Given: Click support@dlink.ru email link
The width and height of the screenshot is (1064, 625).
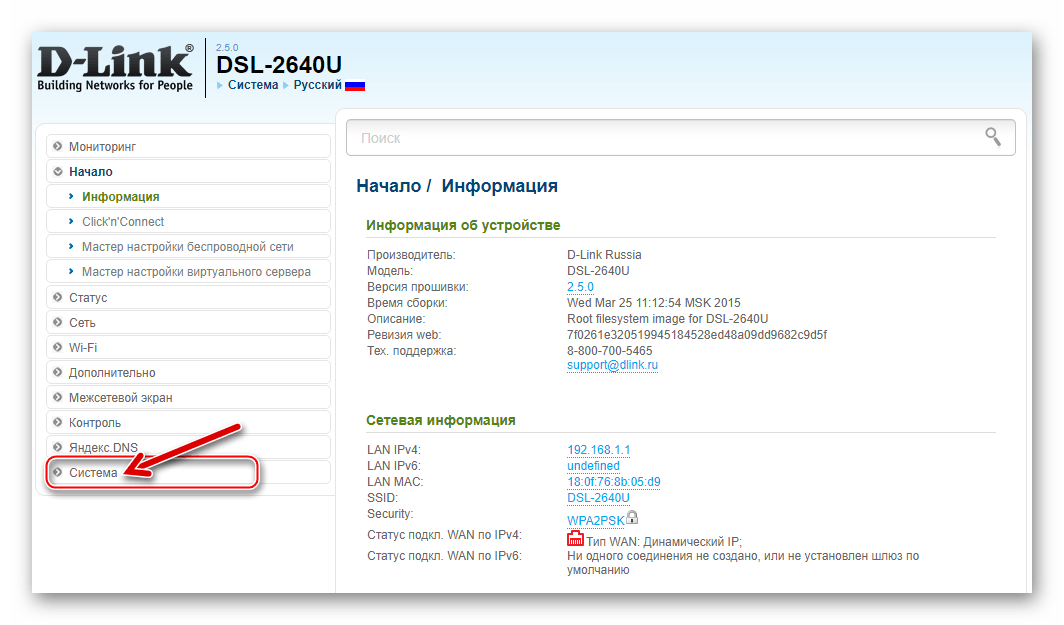Looking at the screenshot, I should pyautogui.click(x=612, y=365).
